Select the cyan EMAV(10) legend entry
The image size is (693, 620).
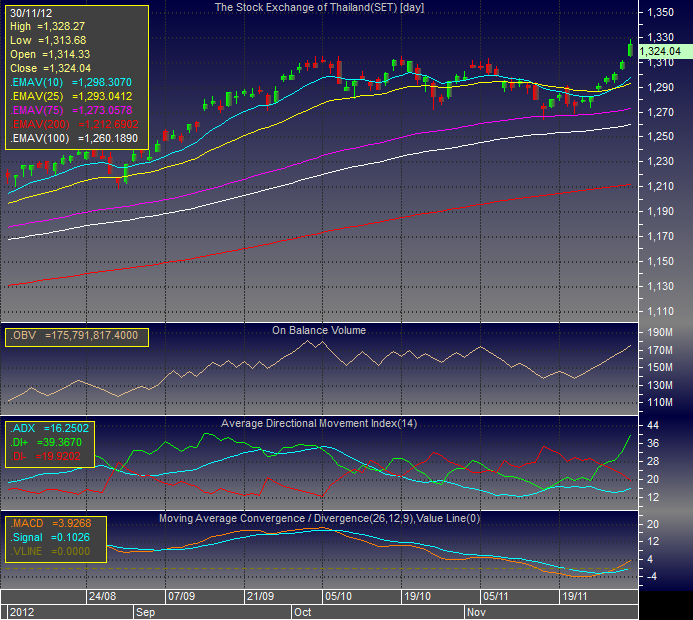coord(71,82)
